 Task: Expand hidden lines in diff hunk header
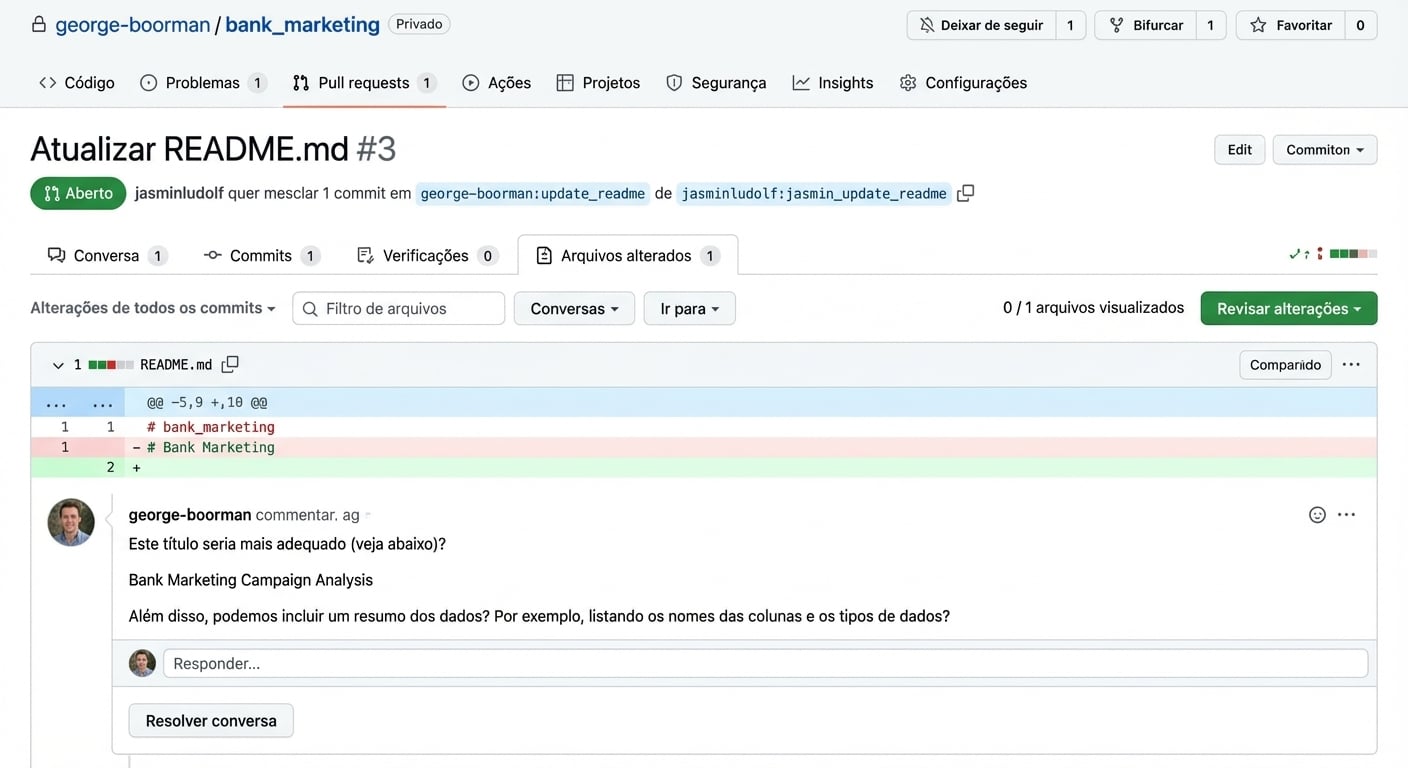78,403
